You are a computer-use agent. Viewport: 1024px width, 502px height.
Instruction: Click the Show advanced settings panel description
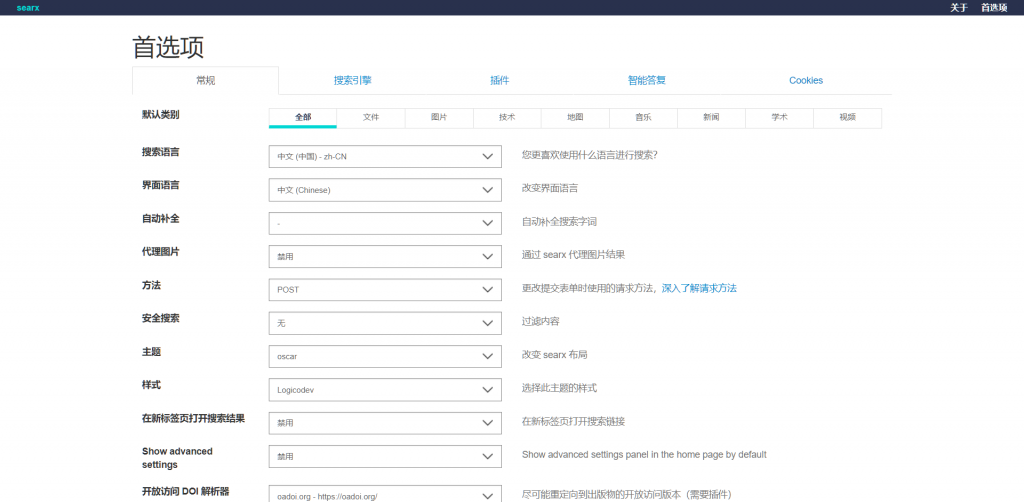(x=644, y=454)
